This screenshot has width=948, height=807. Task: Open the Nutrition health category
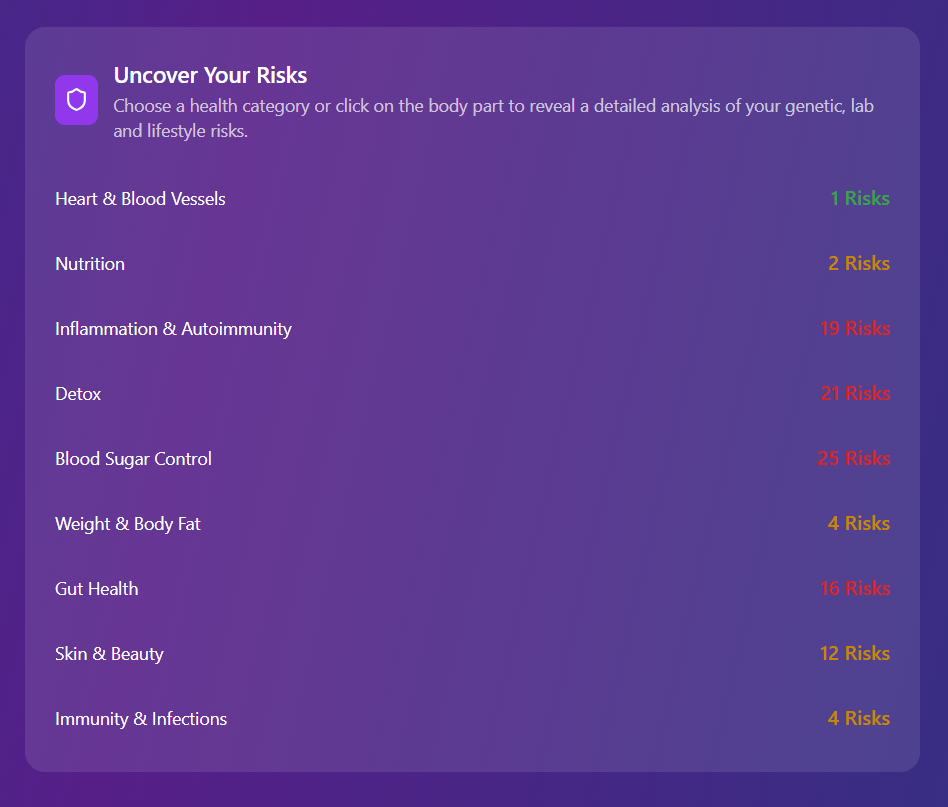click(x=90, y=264)
